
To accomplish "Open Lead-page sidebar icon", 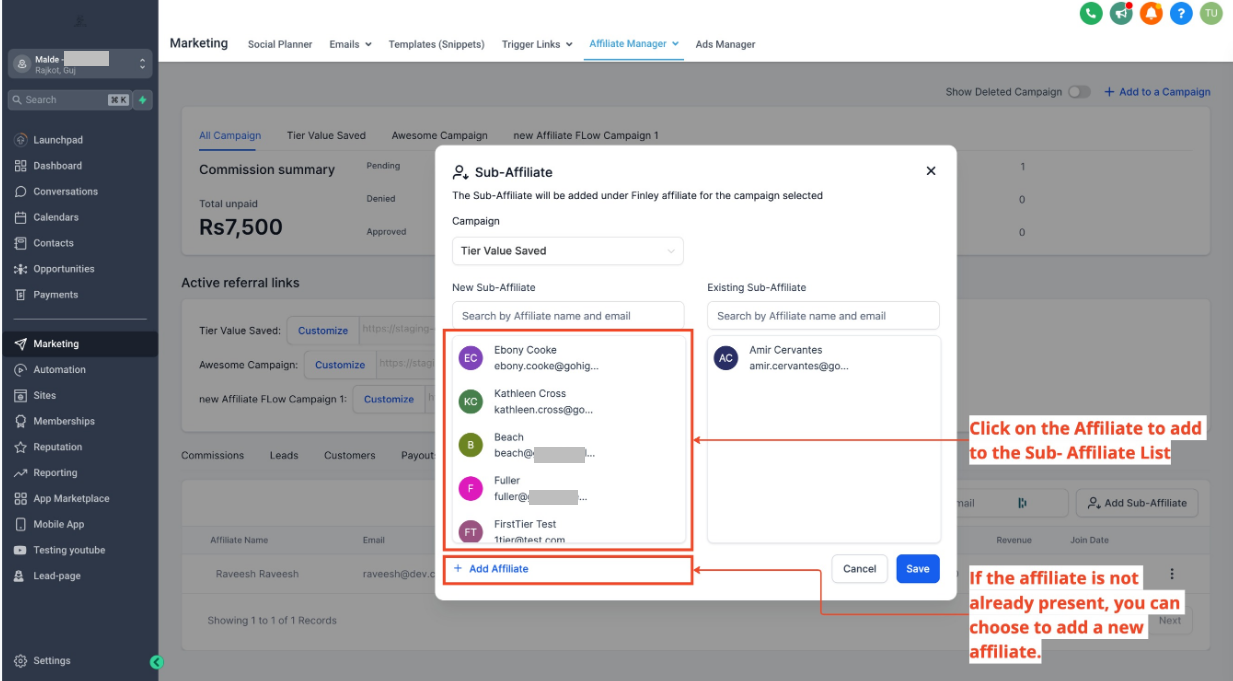I will [20, 576].
